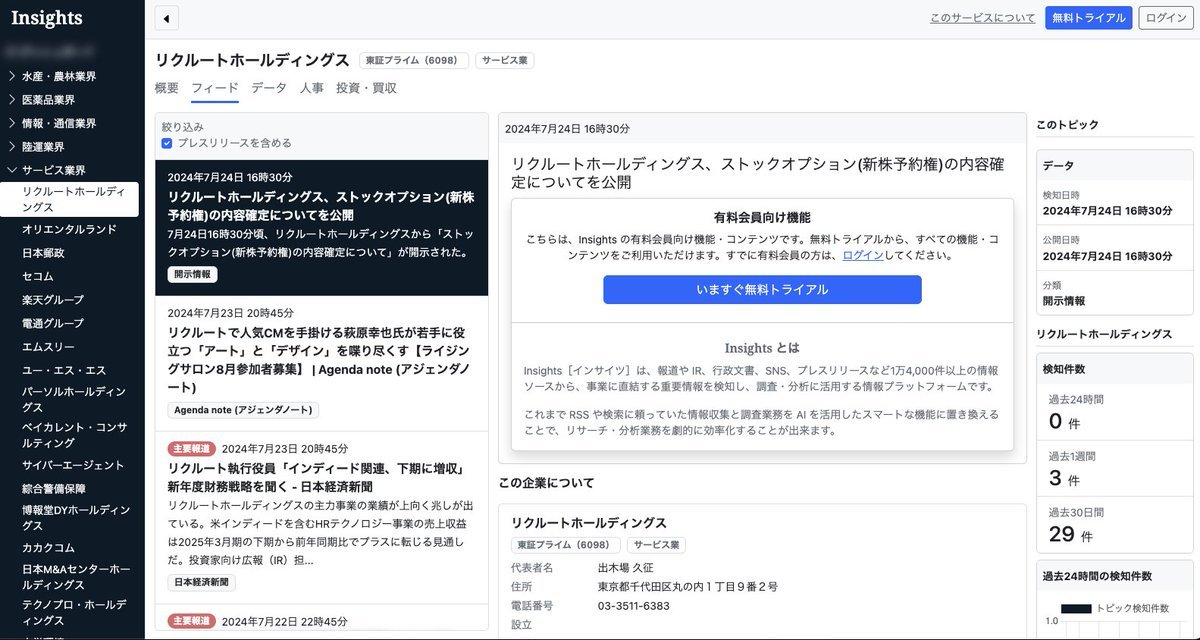Expand the 水産・農林業界 category
1200x640 pixels.
point(60,76)
